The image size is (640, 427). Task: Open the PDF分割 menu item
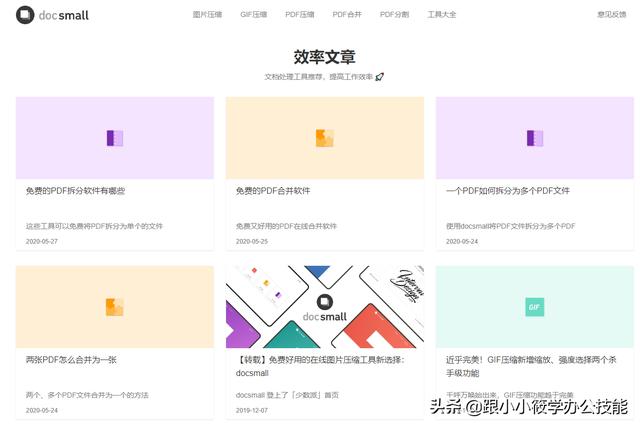tap(394, 15)
